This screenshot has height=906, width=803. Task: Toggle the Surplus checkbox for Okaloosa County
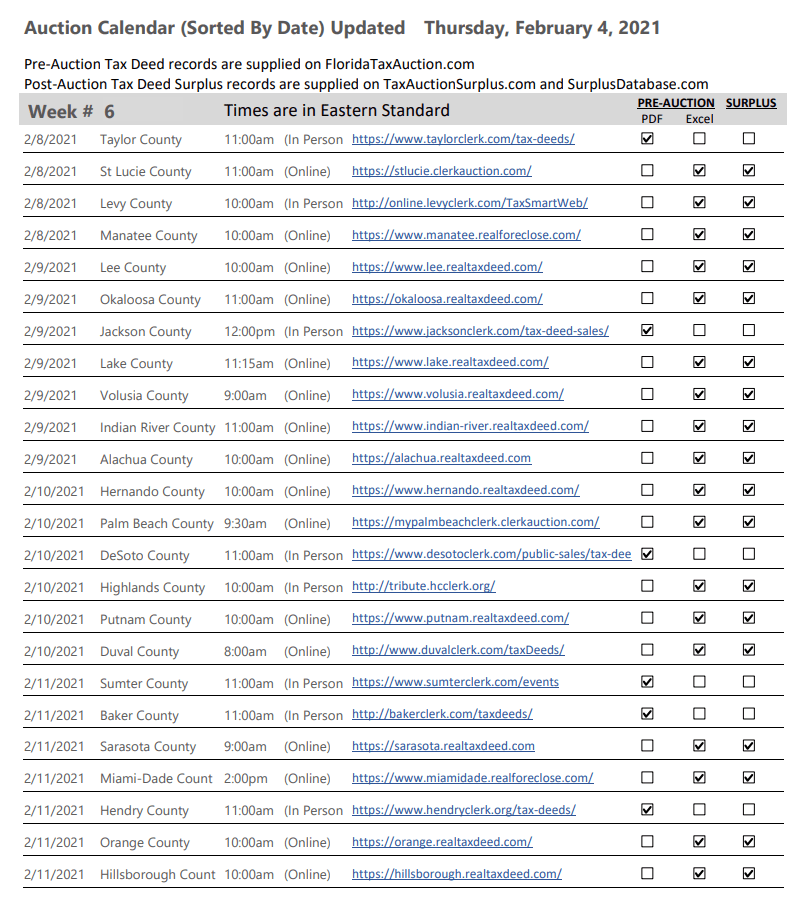pos(749,298)
